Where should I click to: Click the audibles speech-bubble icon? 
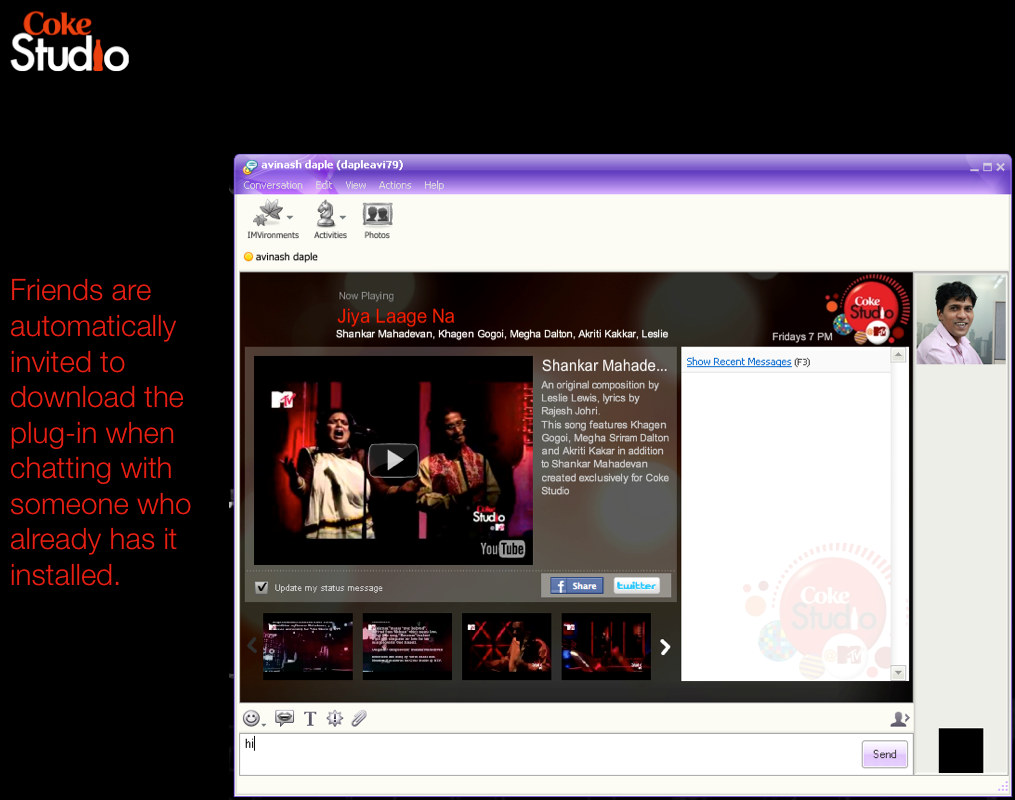(284, 718)
